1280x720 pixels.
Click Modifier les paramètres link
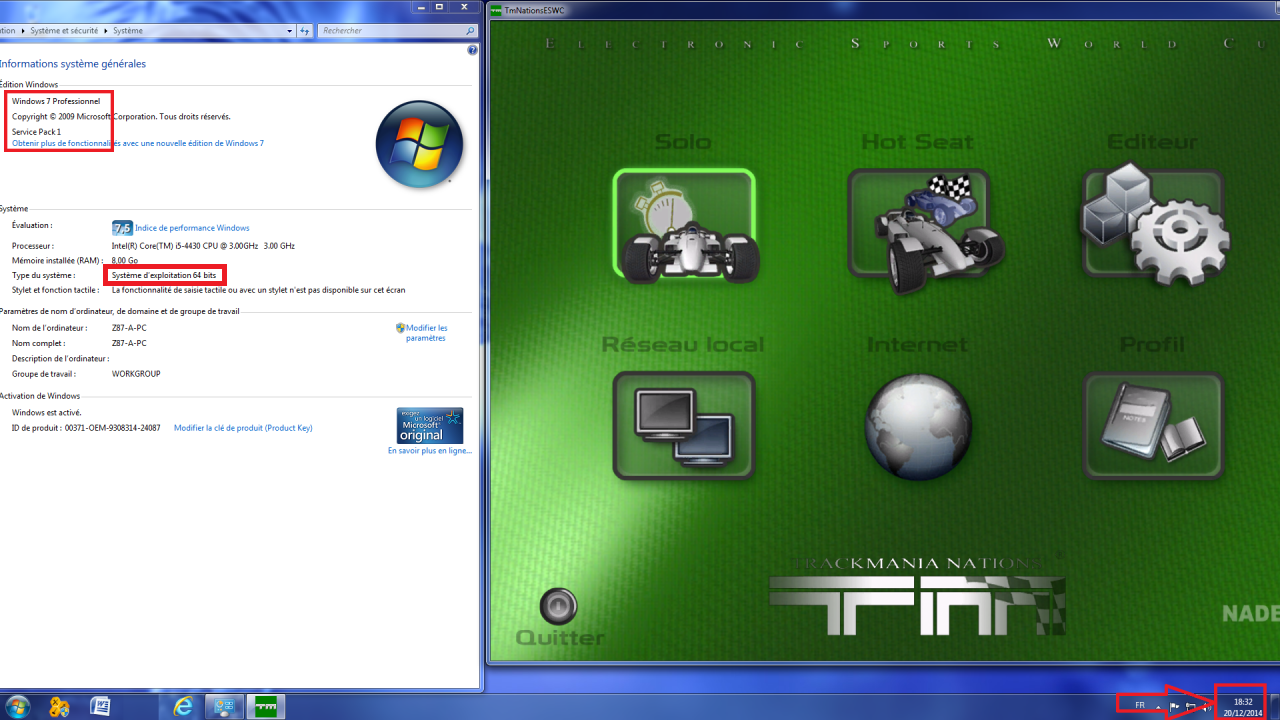point(427,333)
